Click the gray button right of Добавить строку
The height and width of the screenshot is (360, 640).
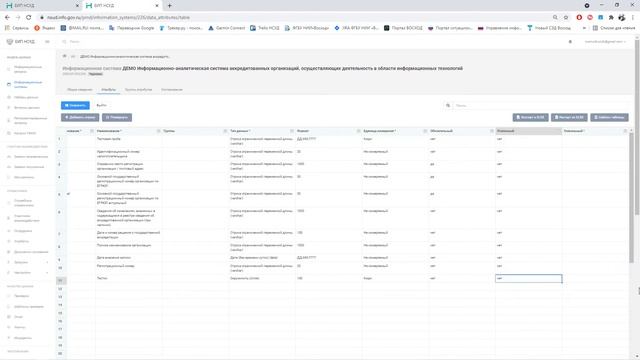pyautogui.click(x=117, y=118)
